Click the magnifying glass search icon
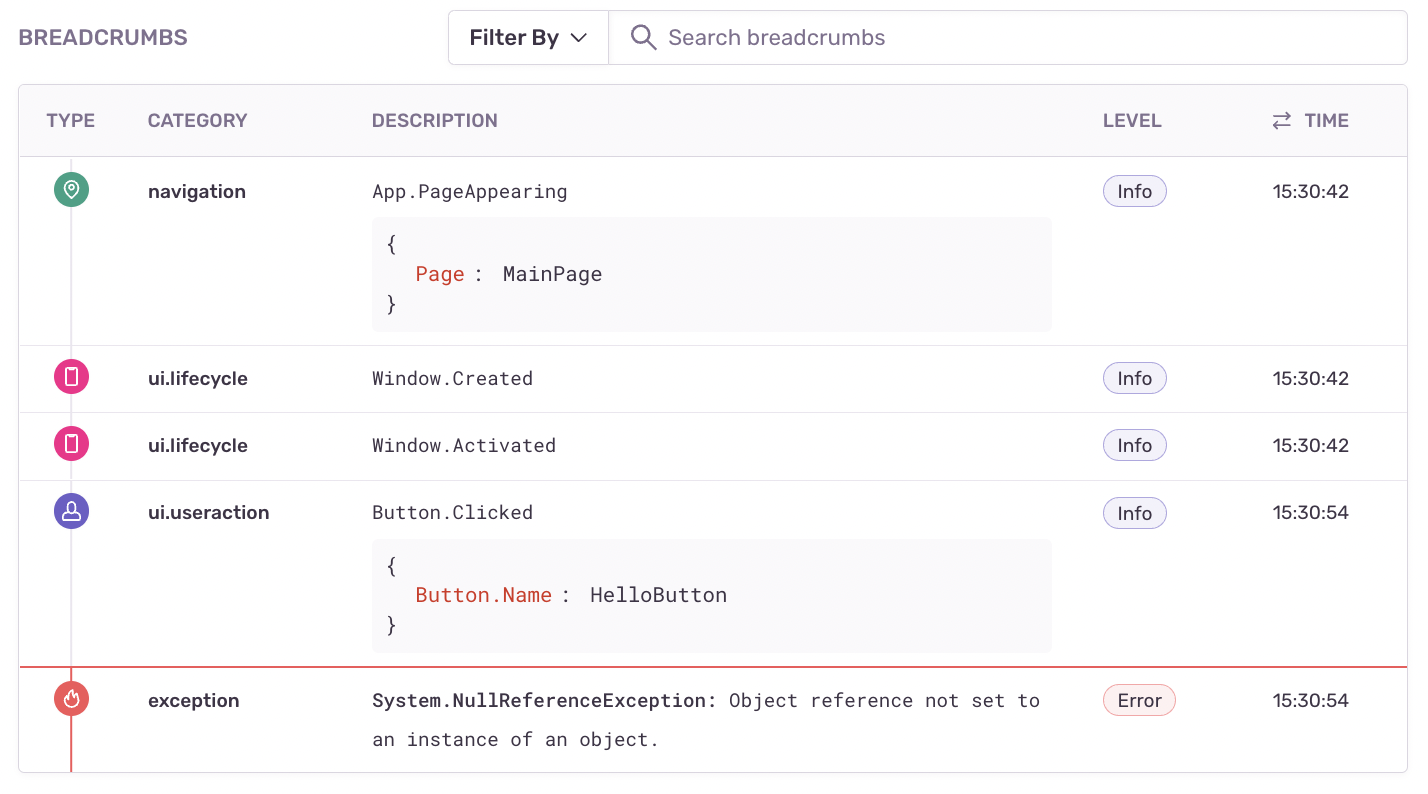The width and height of the screenshot is (1428, 794). click(x=643, y=38)
